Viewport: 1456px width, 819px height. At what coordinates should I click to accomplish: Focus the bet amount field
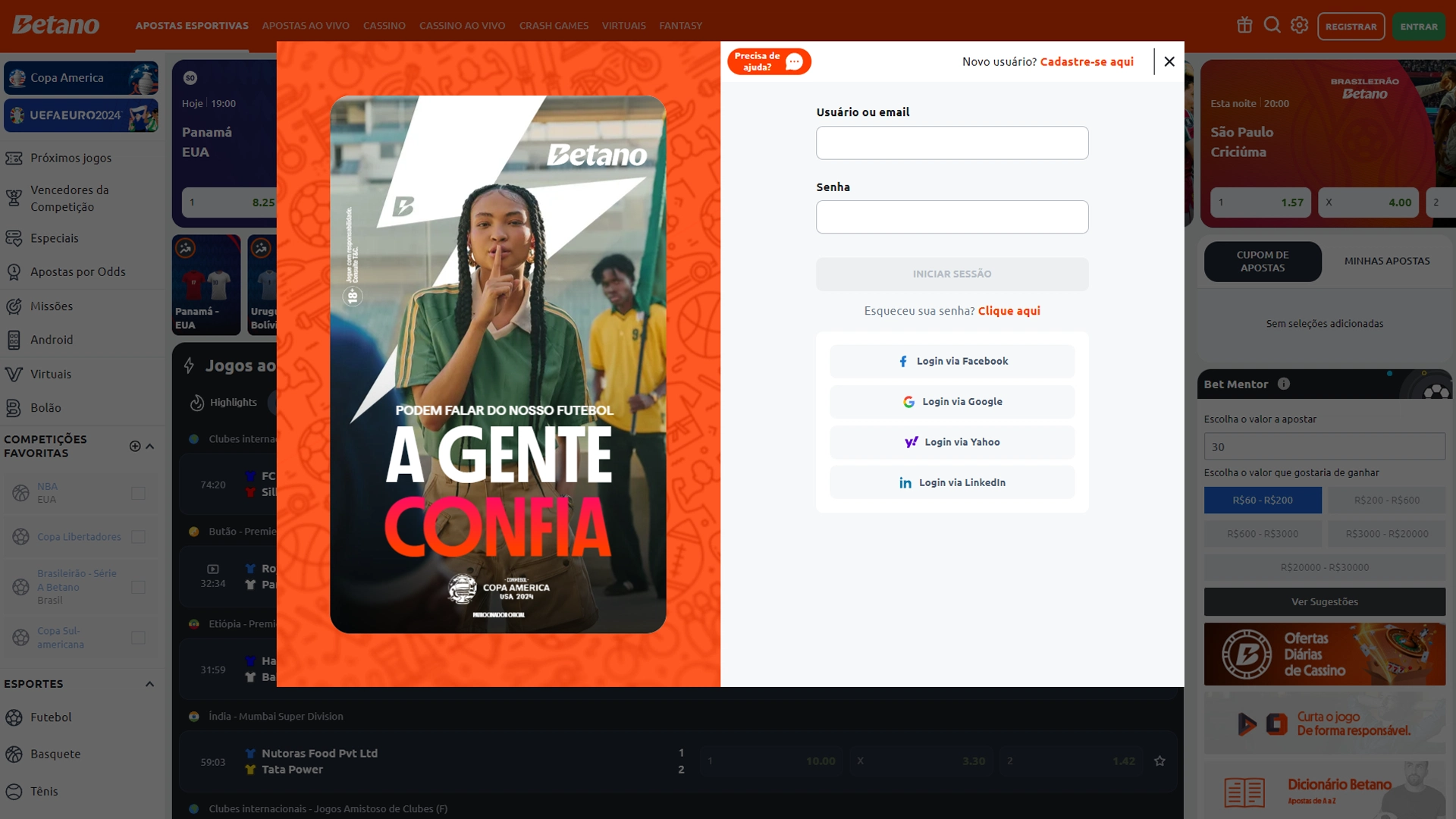(x=1325, y=447)
